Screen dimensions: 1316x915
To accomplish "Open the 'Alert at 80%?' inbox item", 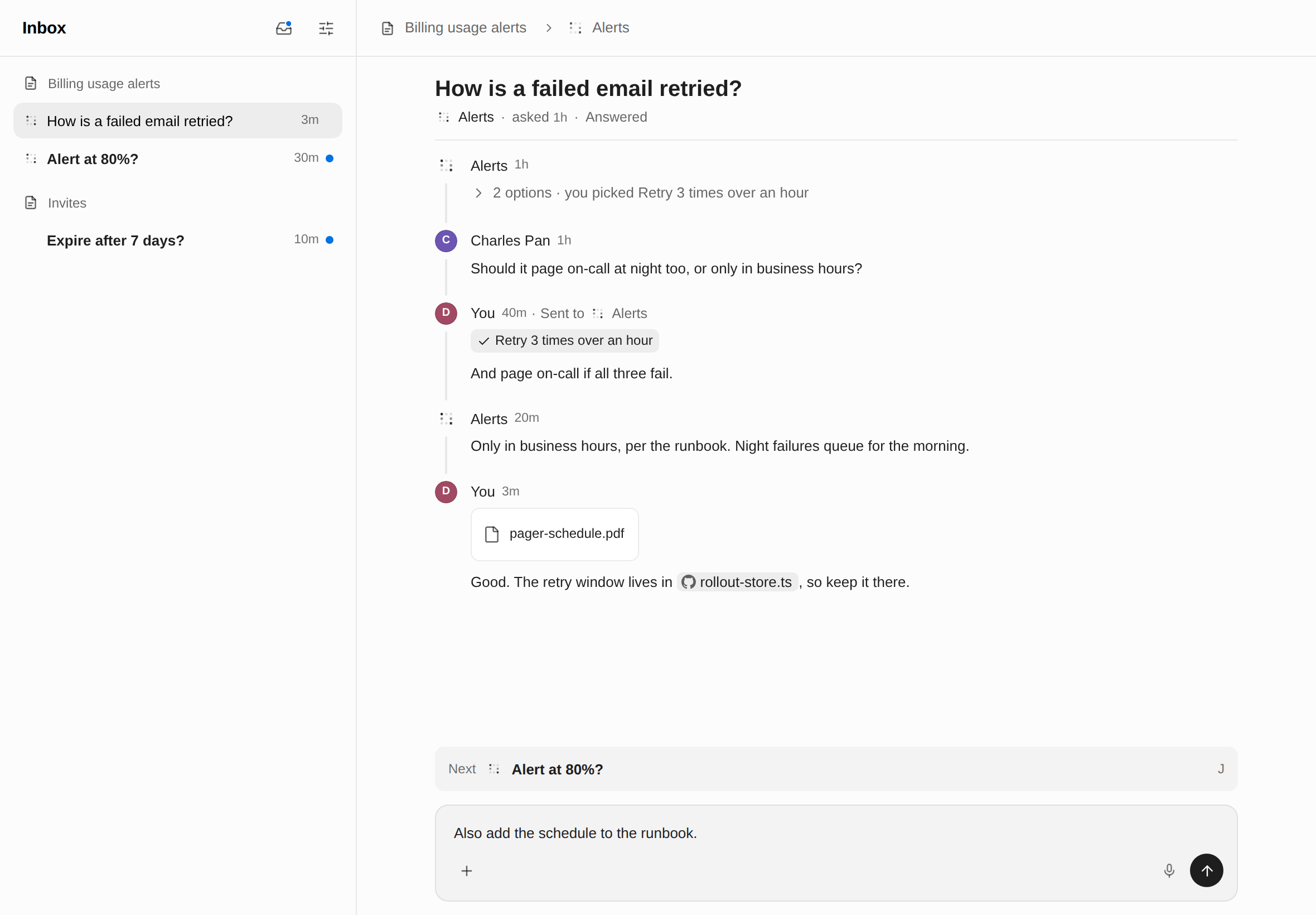I will (x=178, y=159).
